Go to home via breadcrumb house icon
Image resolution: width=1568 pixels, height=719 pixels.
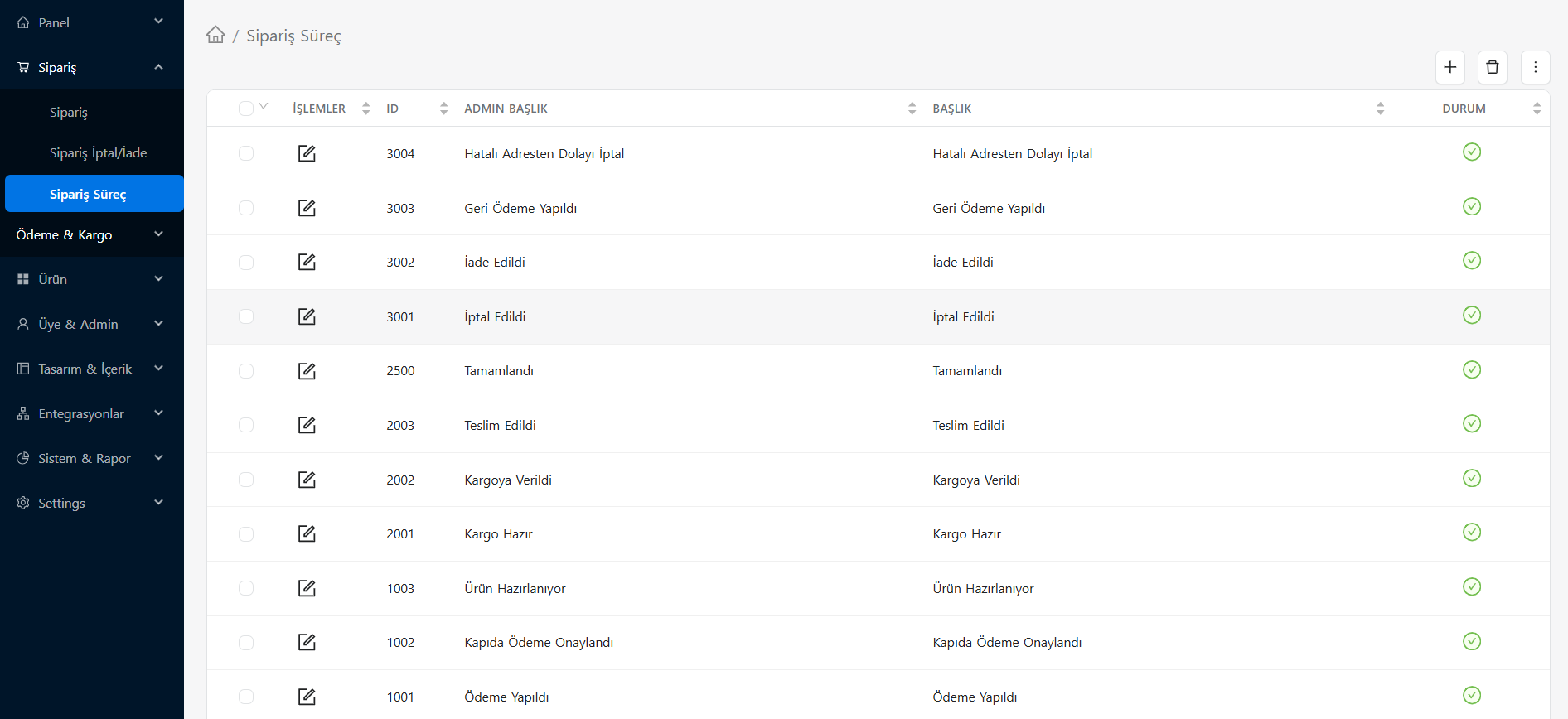pyautogui.click(x=215, y=35)
